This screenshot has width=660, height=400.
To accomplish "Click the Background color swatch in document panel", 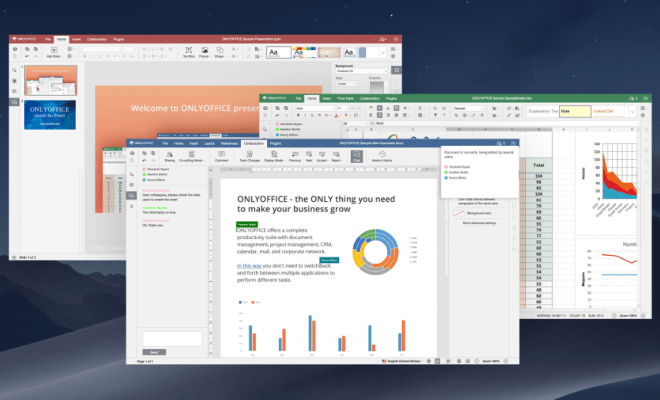I will (459, 213).
